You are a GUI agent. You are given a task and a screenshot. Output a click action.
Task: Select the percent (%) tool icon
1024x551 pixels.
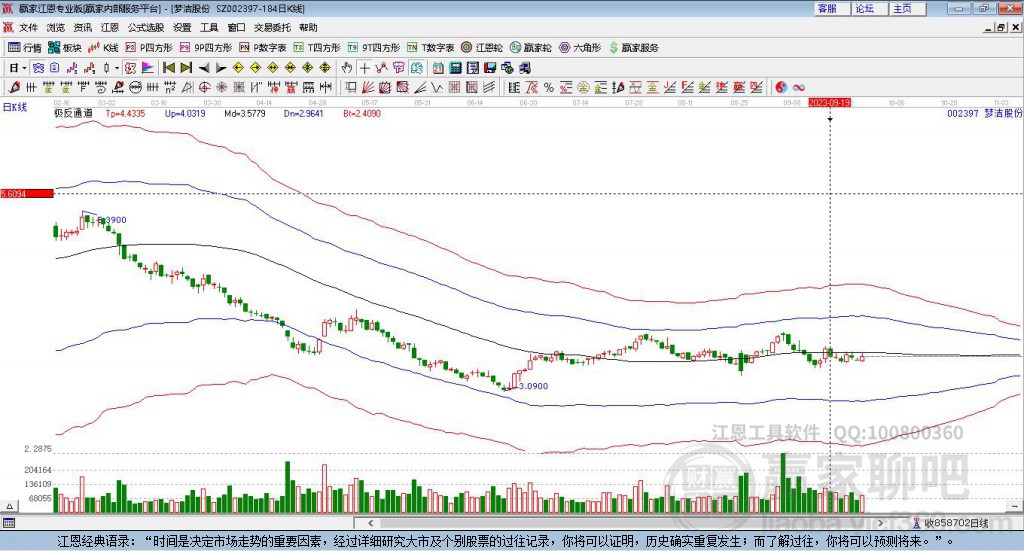pyautogui.click(x=549, y=87)
